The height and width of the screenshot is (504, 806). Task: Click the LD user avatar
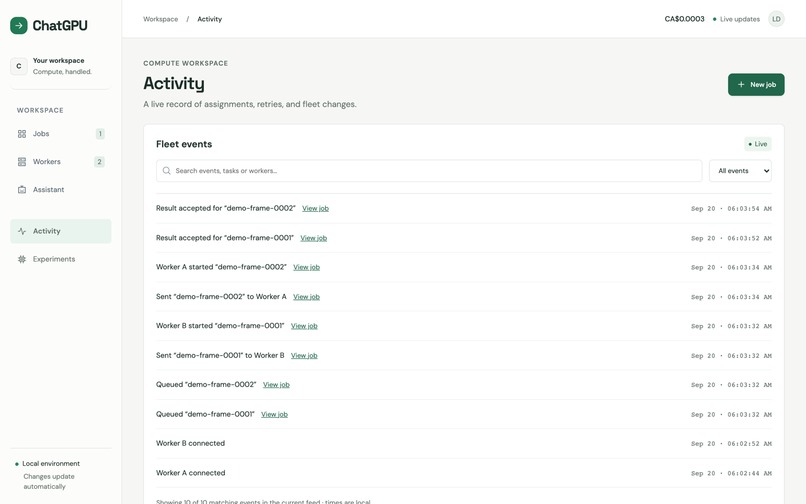[776, 19]
